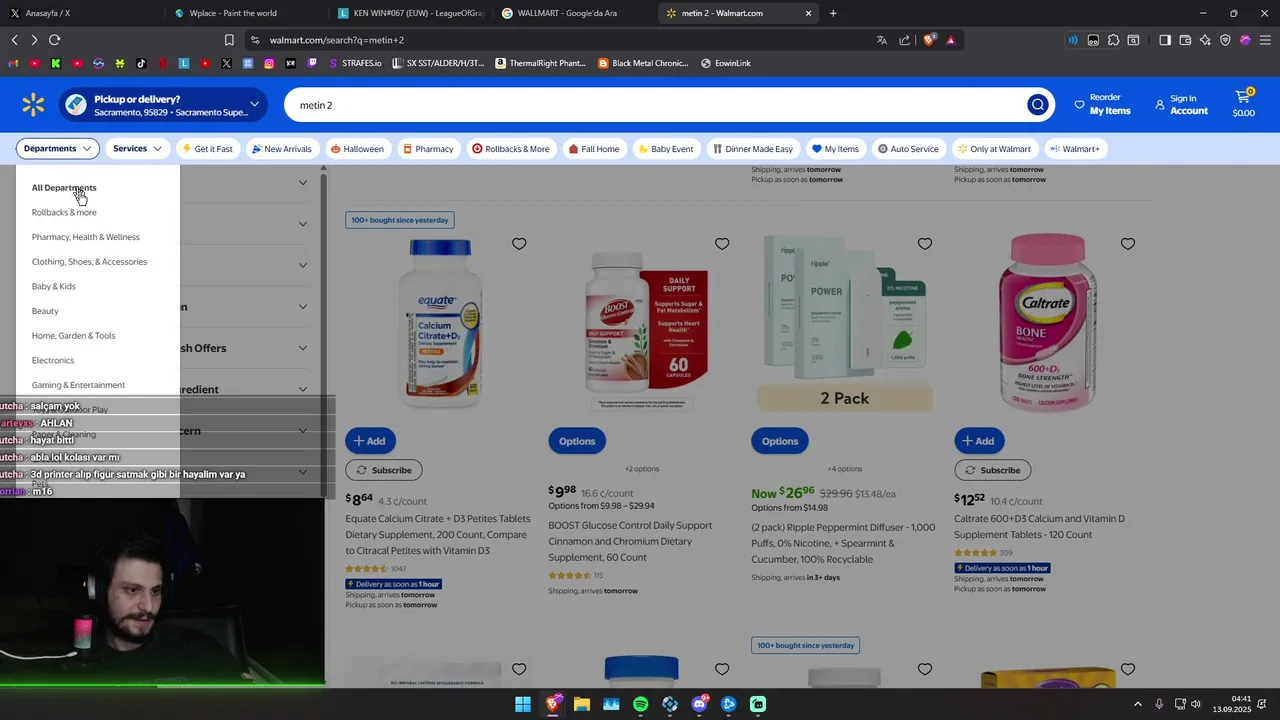
Task: Open the extensions puzzle icon
Action: 1113,40
